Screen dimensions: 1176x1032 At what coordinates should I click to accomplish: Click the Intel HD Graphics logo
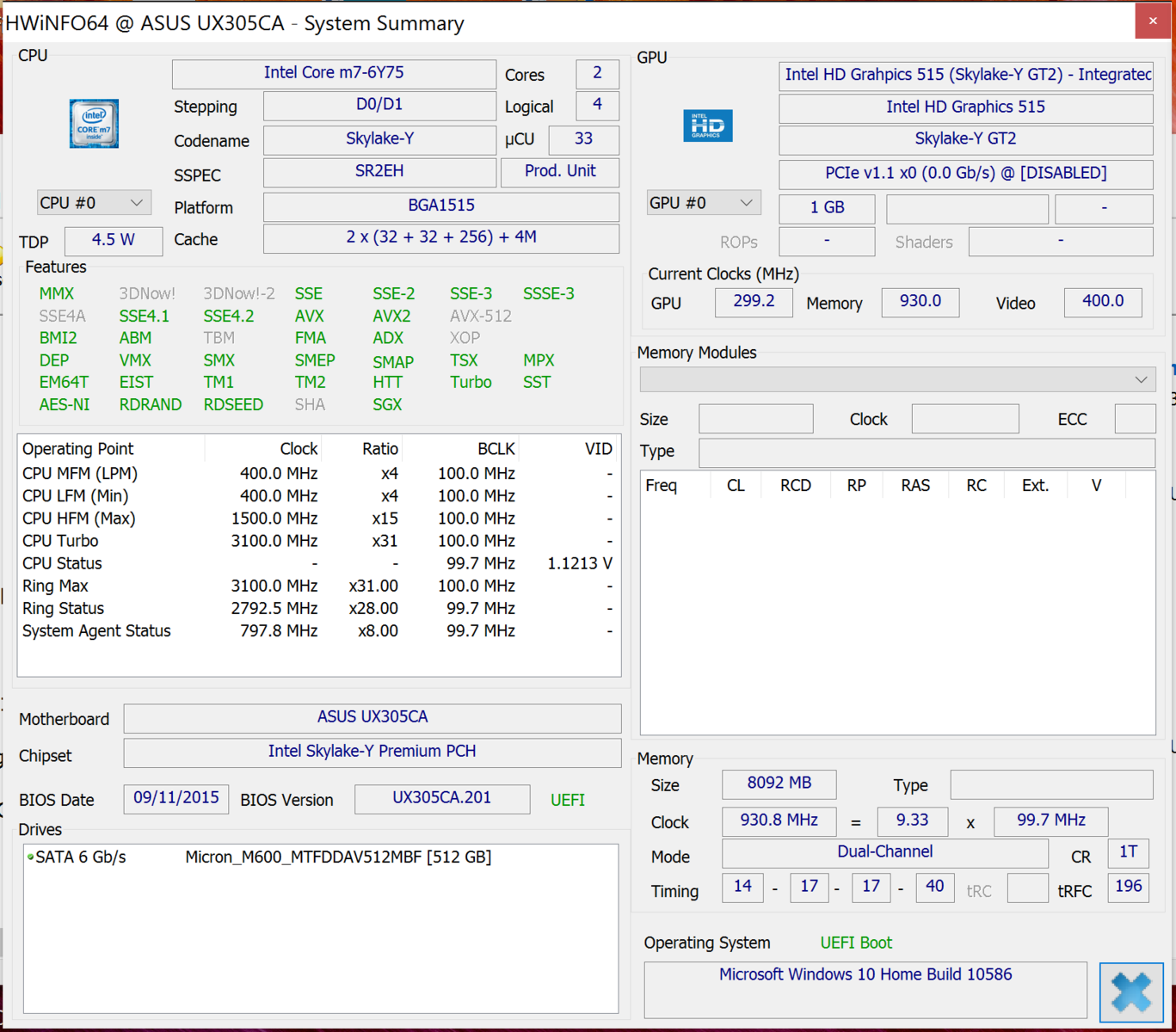pyautogui.click(x=707, y=126)
